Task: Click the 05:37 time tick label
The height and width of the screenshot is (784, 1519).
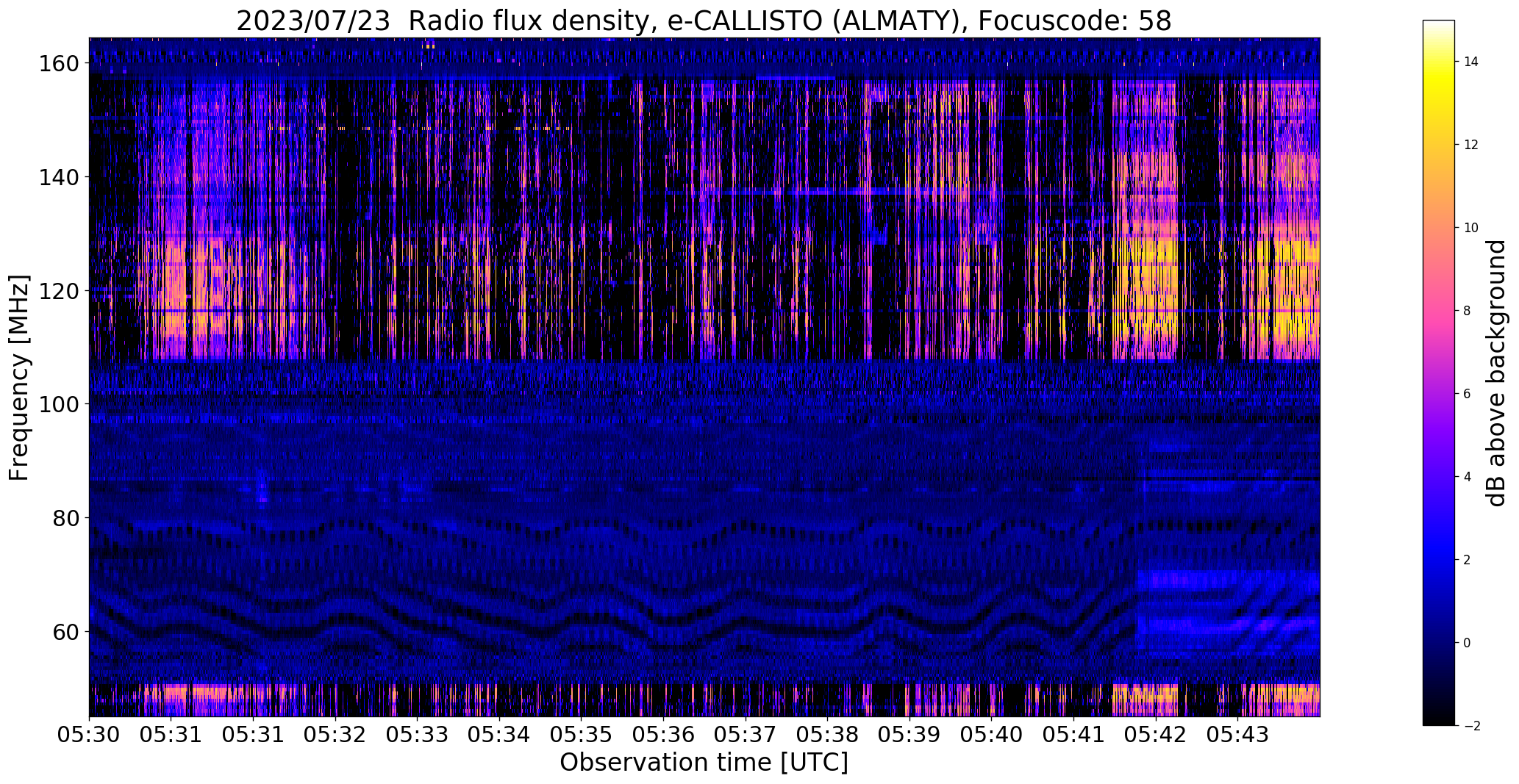Action: [x=746, y=735]
